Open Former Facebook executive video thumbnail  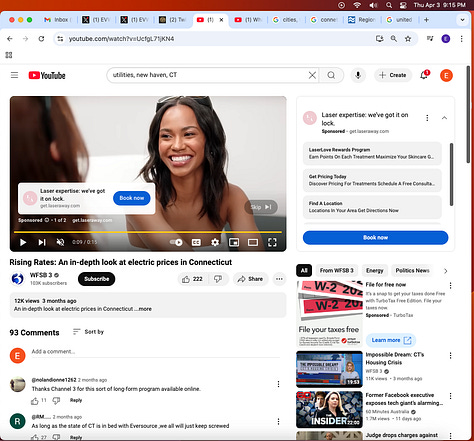(329, 410)
